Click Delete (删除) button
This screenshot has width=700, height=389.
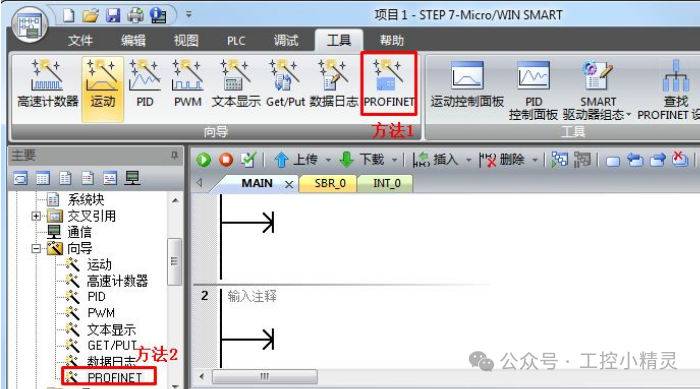coord(502,159)
